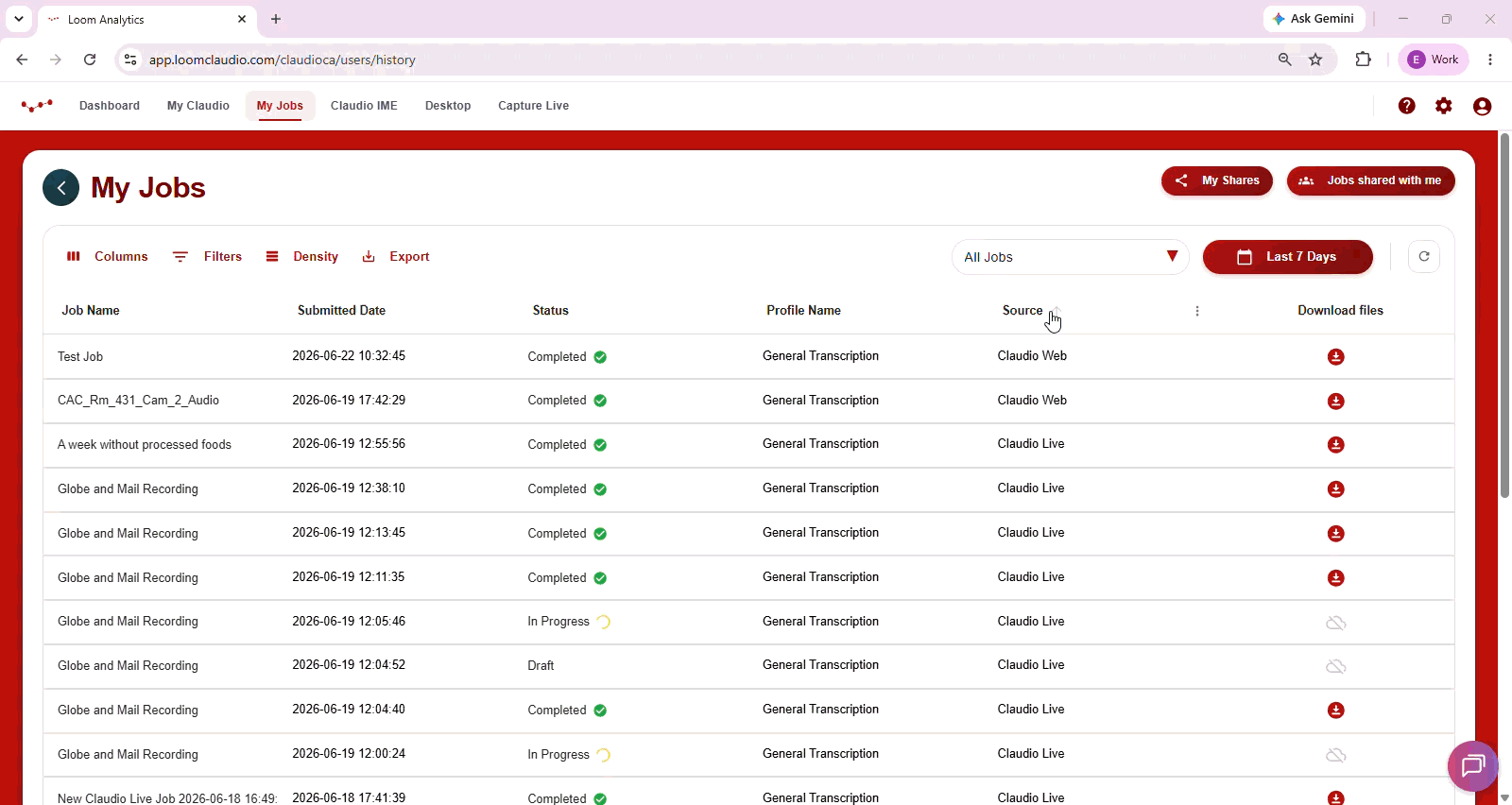Image resolution: width=1512 pixels, height=805 pixels.
Task: Download files for Test Job
Action: click(x=1335, y=357)
